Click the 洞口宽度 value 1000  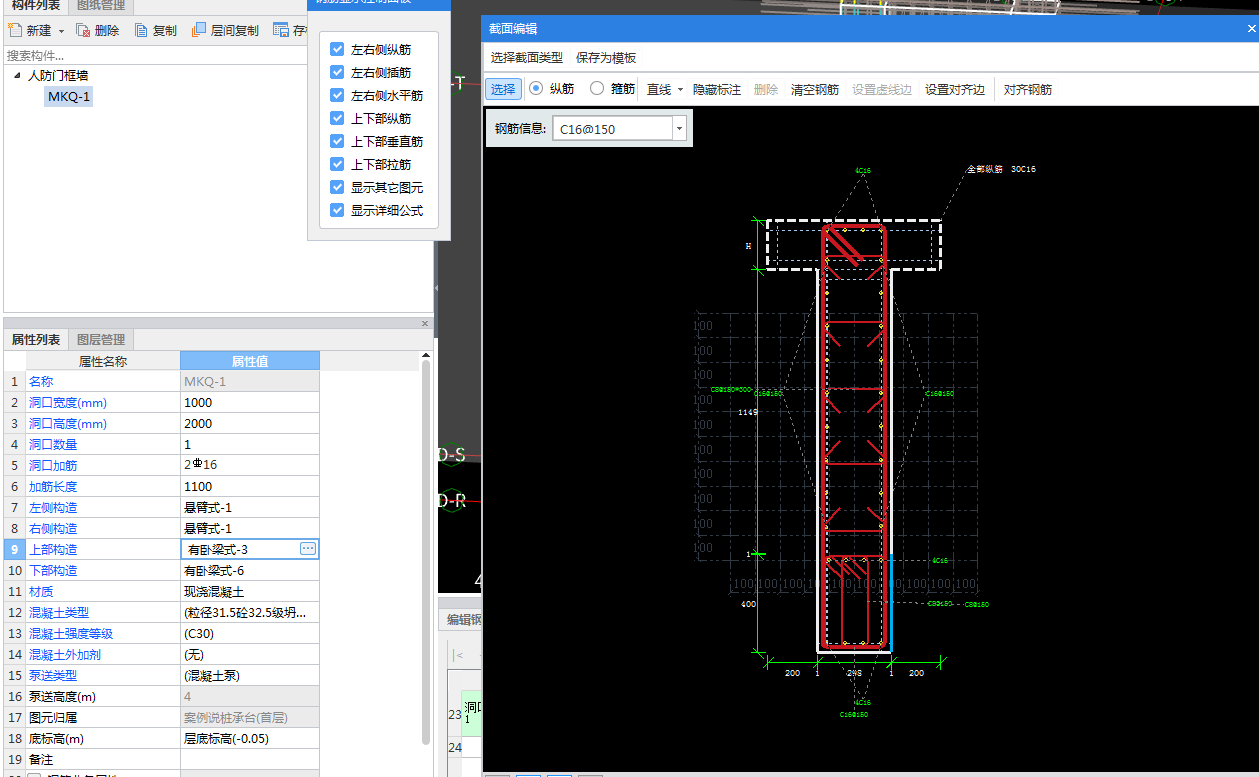[250, 402]
